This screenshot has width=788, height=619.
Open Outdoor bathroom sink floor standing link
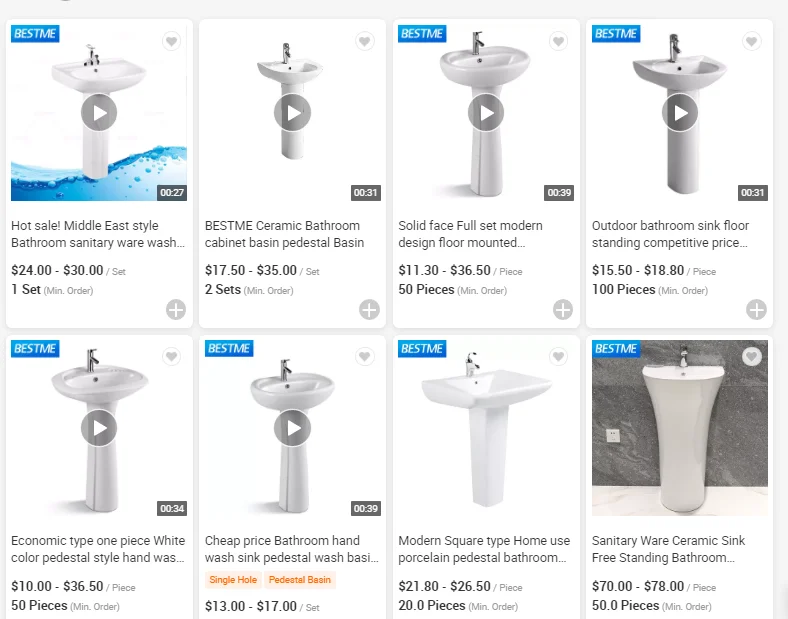point(670,234)
